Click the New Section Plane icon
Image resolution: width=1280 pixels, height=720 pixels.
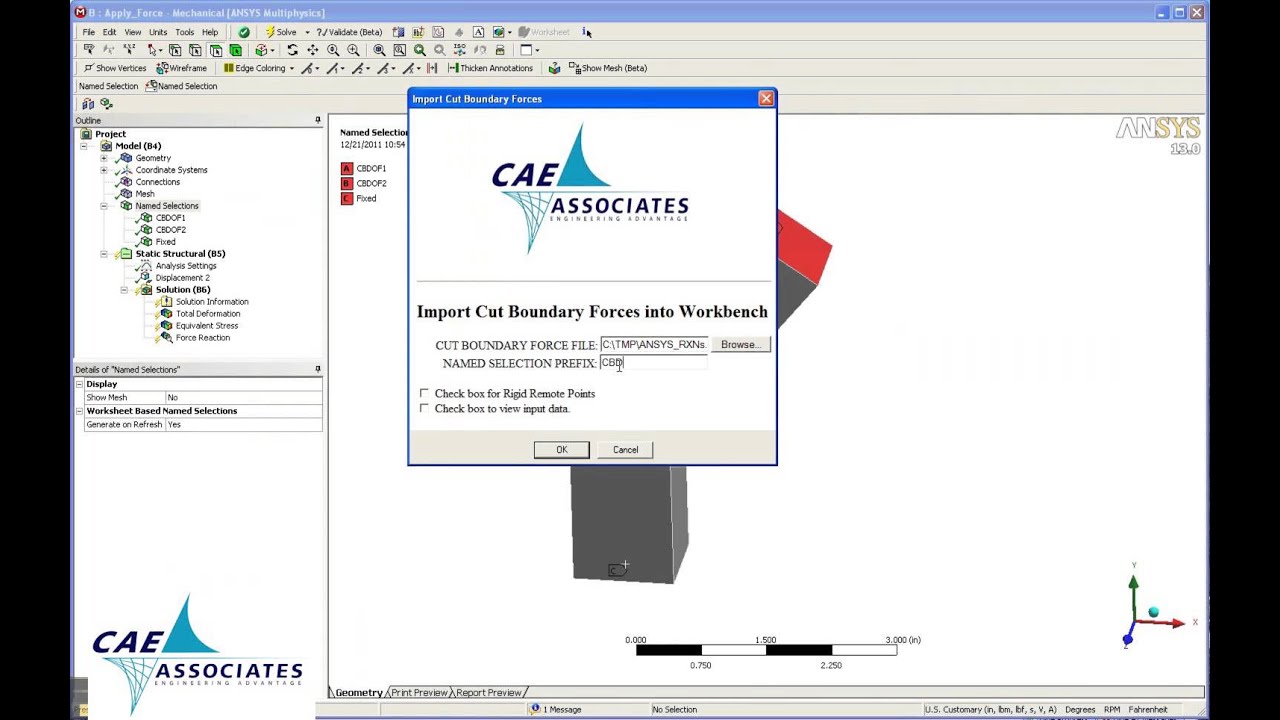coord(398,32)
